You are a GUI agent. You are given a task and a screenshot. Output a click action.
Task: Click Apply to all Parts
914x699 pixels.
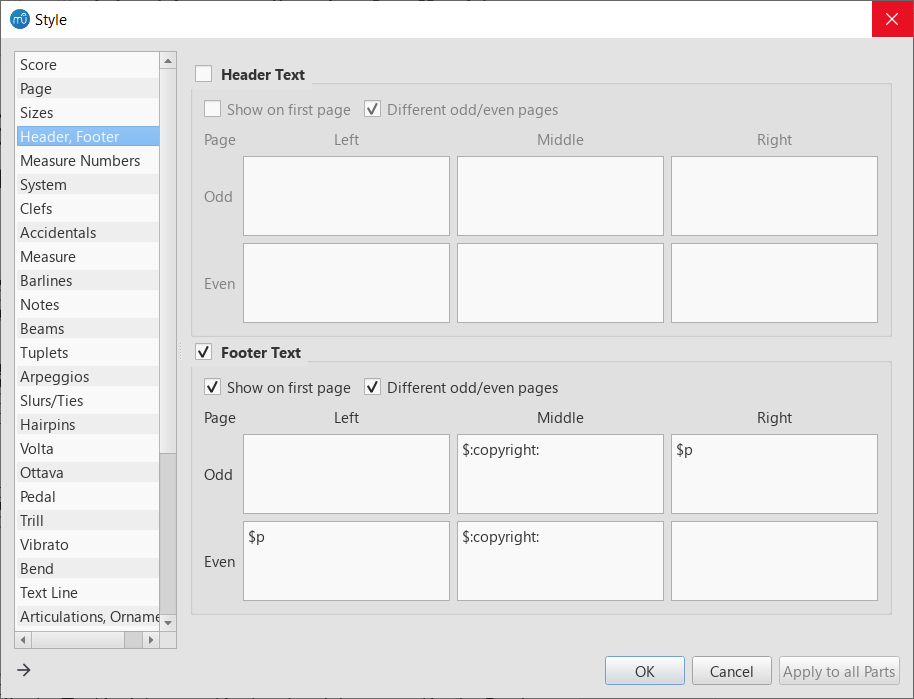[839, 671]
